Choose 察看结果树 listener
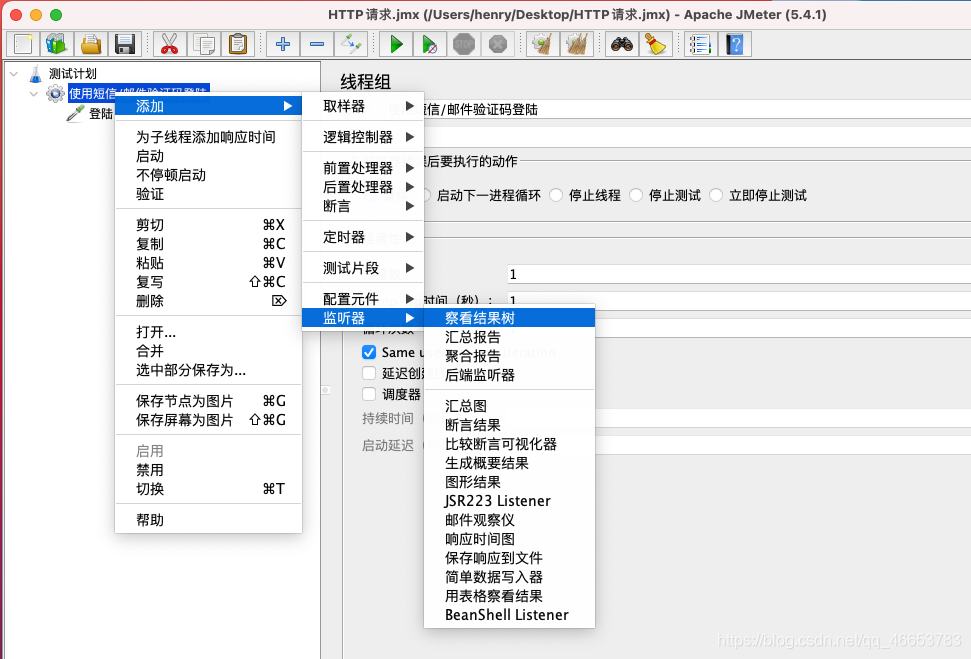 (510, 318)
